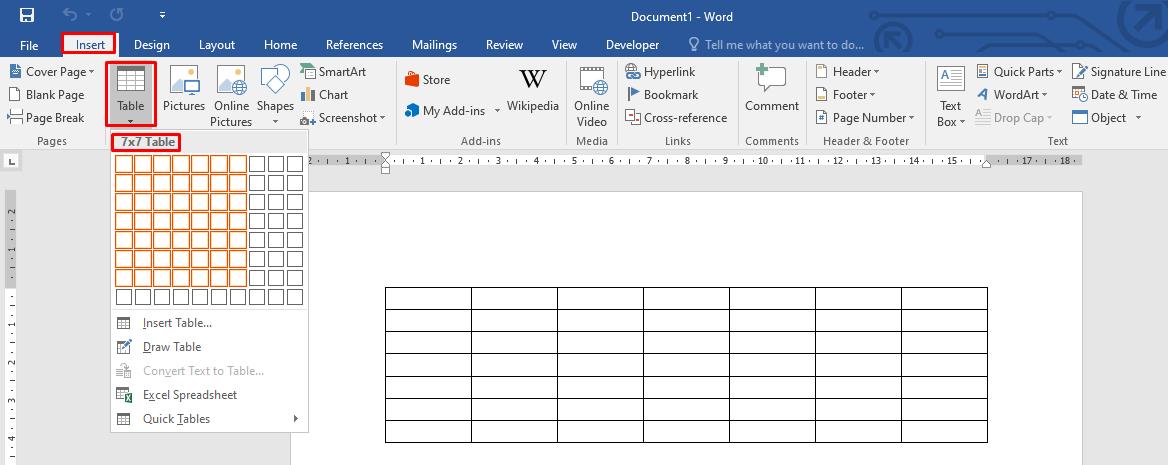Insert an Online Video
Image resolution: width=1168 pixels, height=465 pixels.
pos(591,95)
